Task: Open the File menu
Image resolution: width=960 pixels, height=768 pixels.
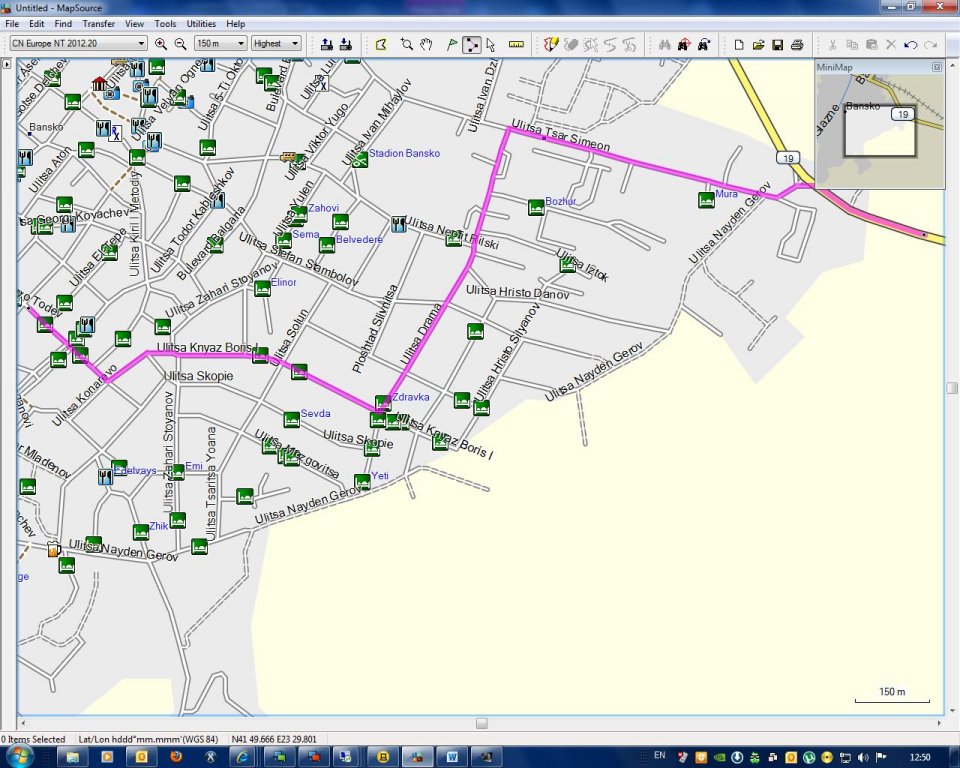Action: pos(12,24)
